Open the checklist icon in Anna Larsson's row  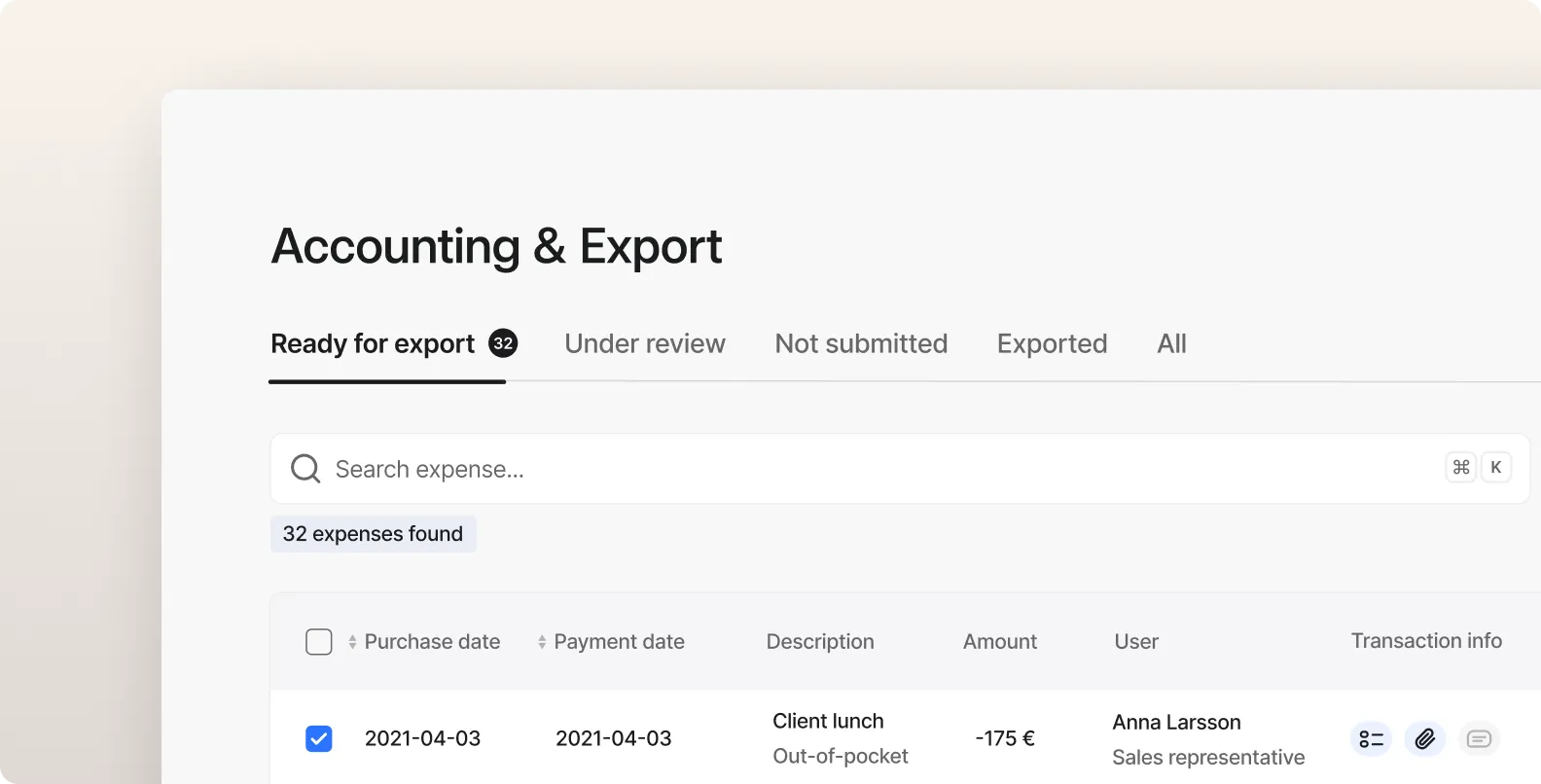pos(1371,739)
